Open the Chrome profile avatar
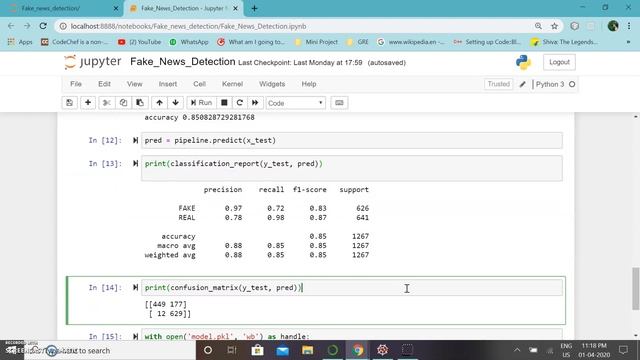 [613, 26]
